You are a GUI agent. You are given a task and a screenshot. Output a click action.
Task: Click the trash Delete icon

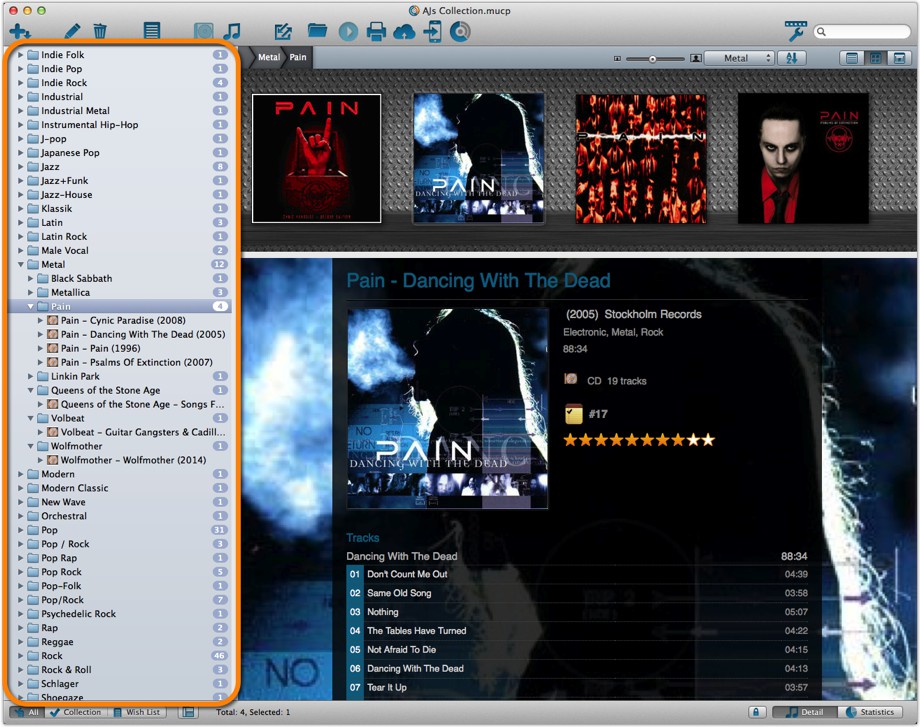(100, 31)
